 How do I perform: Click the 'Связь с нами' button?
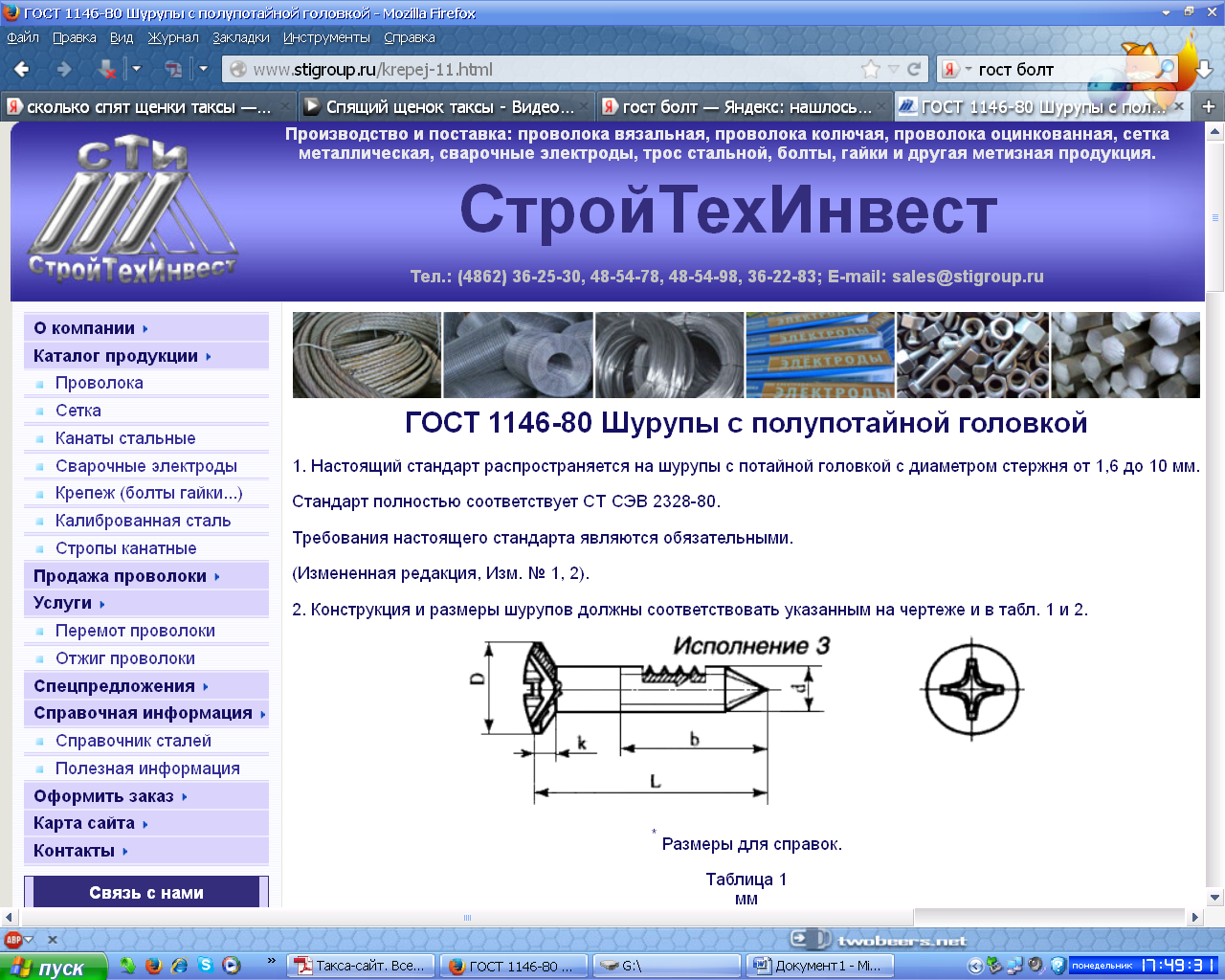146,892
